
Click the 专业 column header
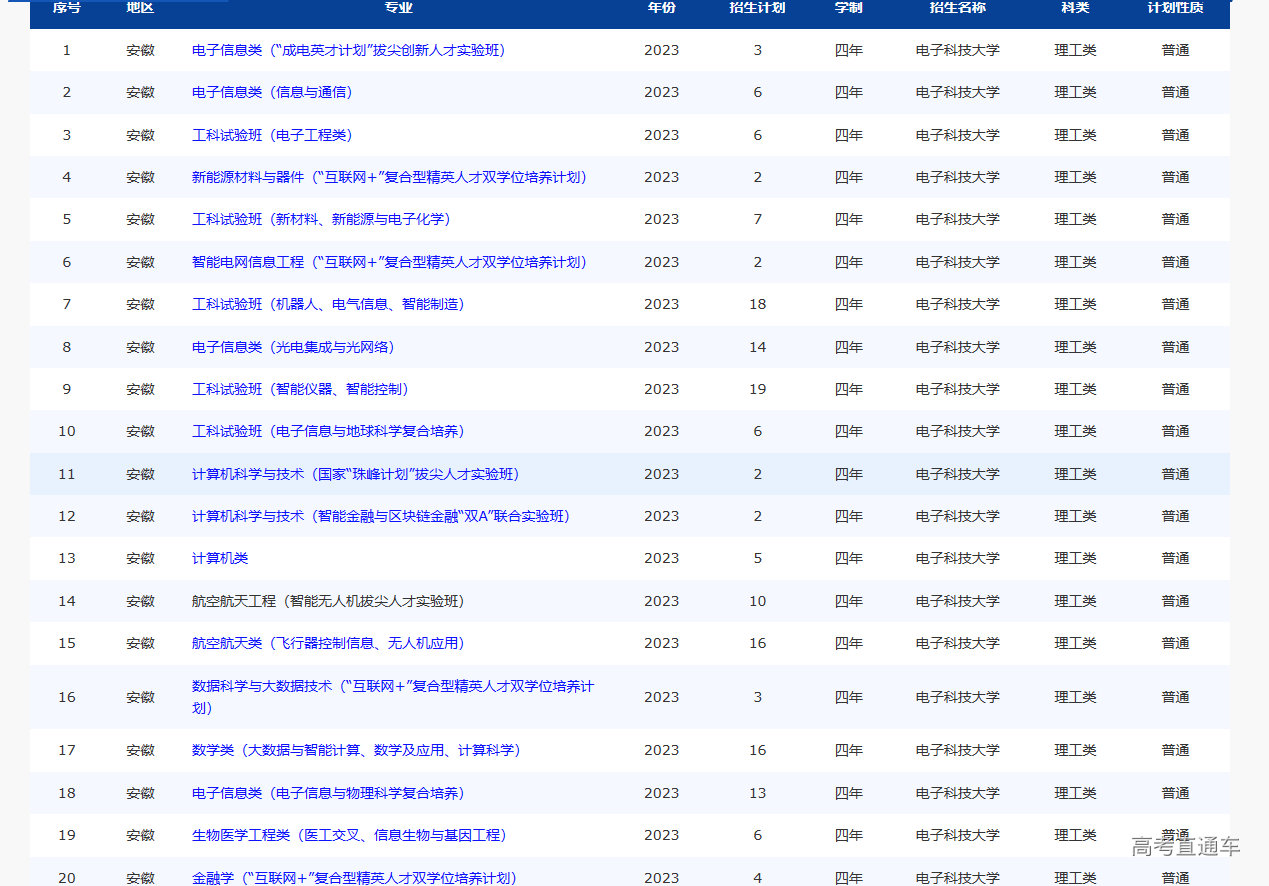click(398, 8)
